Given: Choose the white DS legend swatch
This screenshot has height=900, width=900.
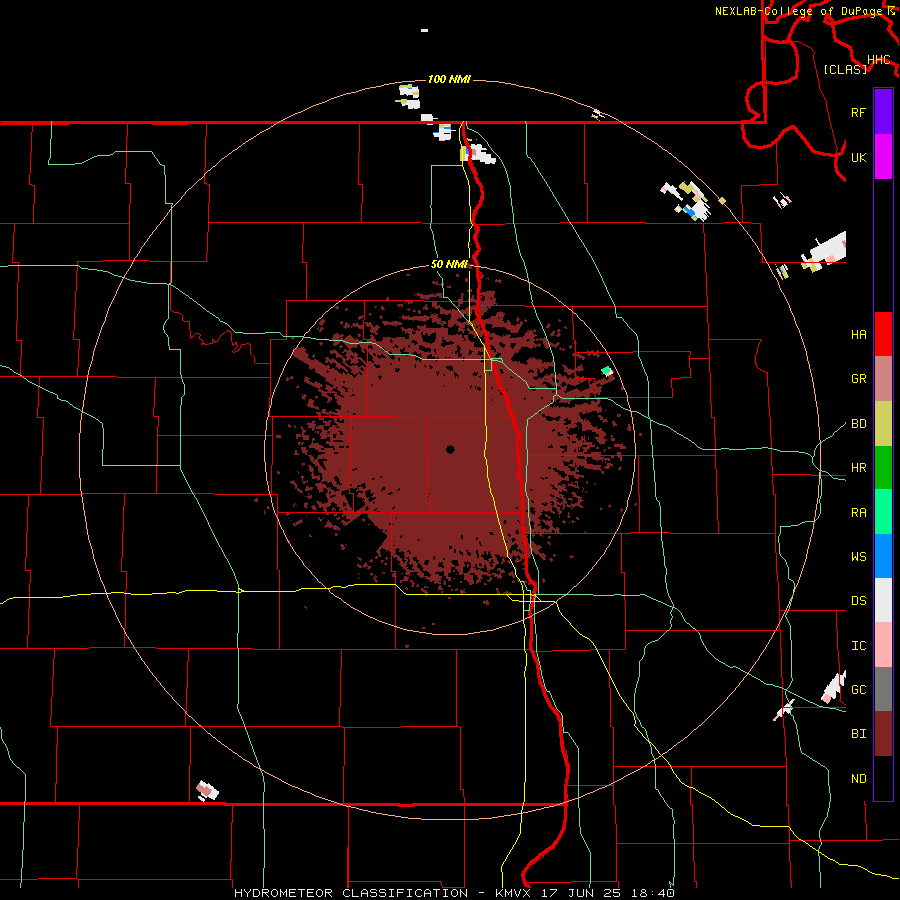Looking at the screenshot, I should pyautogui.click(x=883, y=600).
